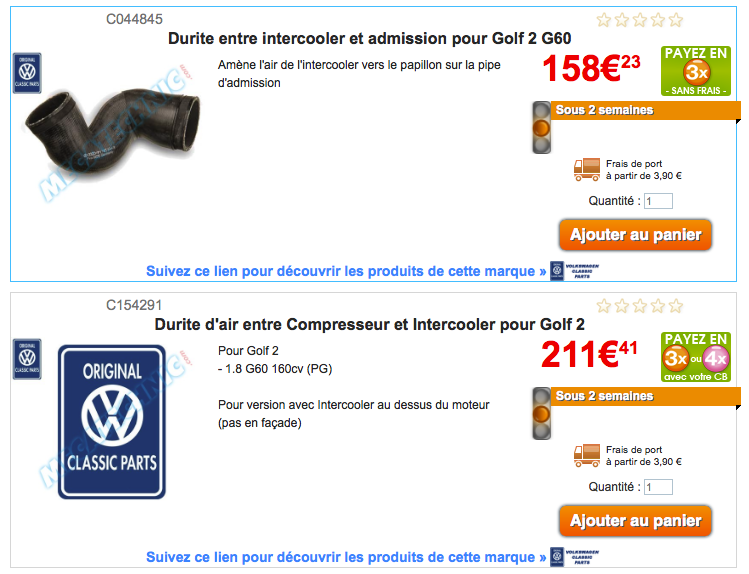View the black hose product photo
Image resolution: width=749 pixels, height=574 pixels.
pos(113,129)
